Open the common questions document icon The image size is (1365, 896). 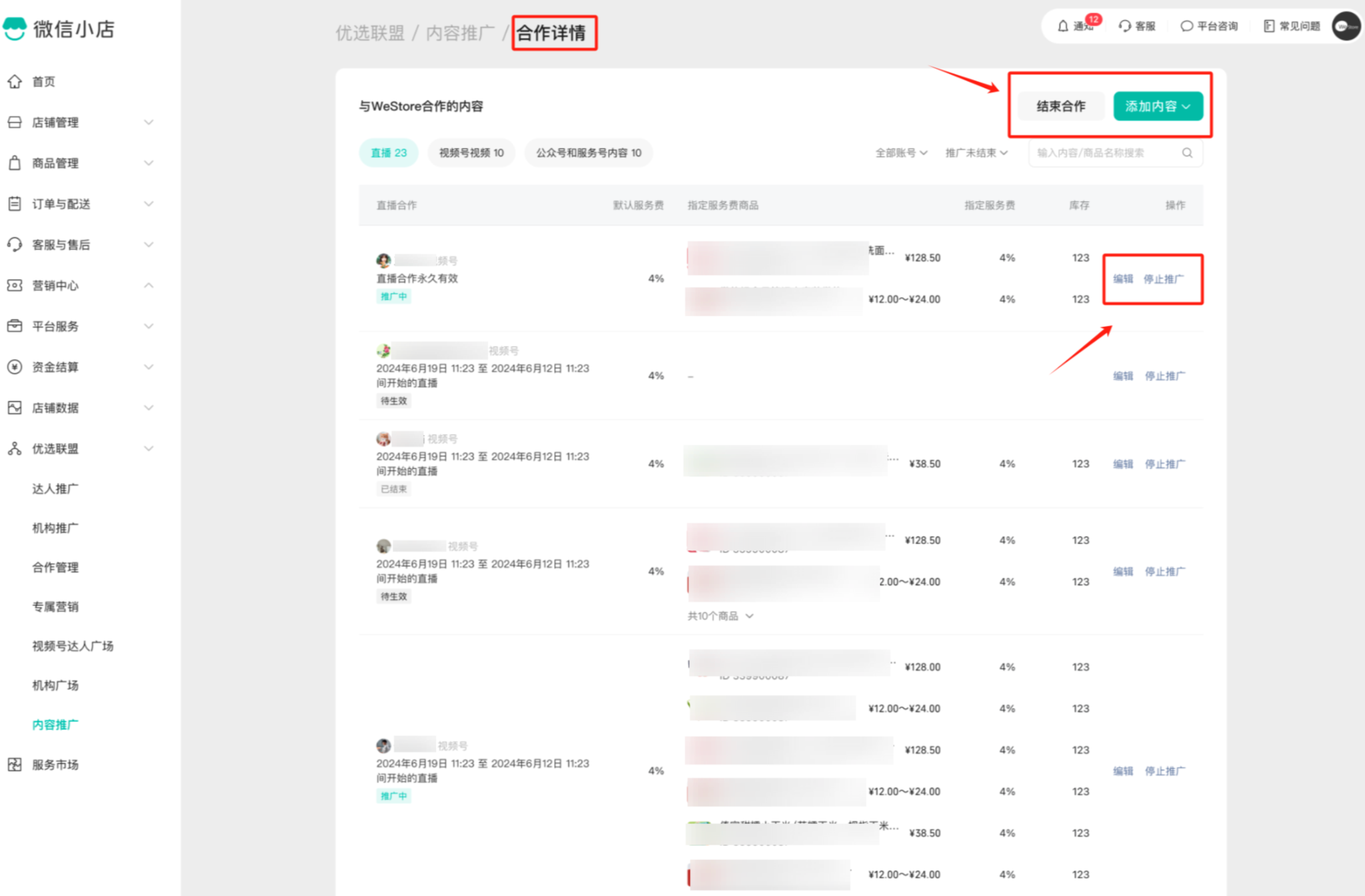[x=1269, y=26]
